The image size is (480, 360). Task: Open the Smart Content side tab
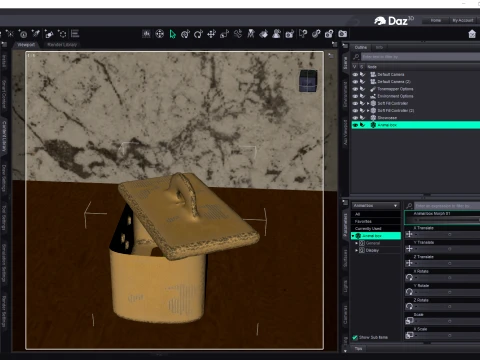point(4,94)
